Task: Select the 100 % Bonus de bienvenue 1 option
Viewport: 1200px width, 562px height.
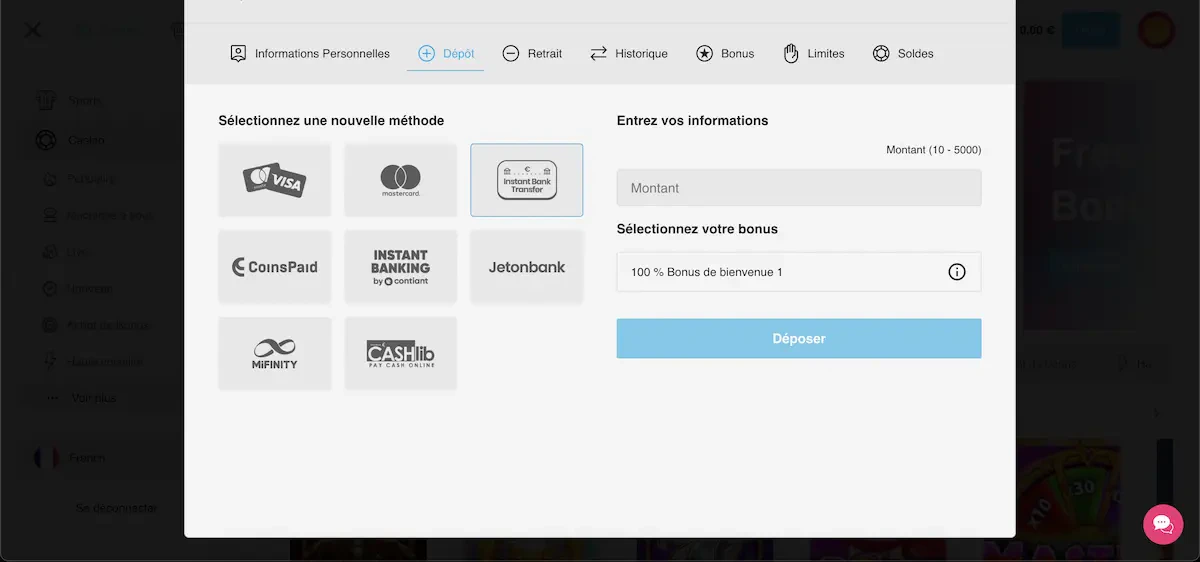Action: [799, 272]
